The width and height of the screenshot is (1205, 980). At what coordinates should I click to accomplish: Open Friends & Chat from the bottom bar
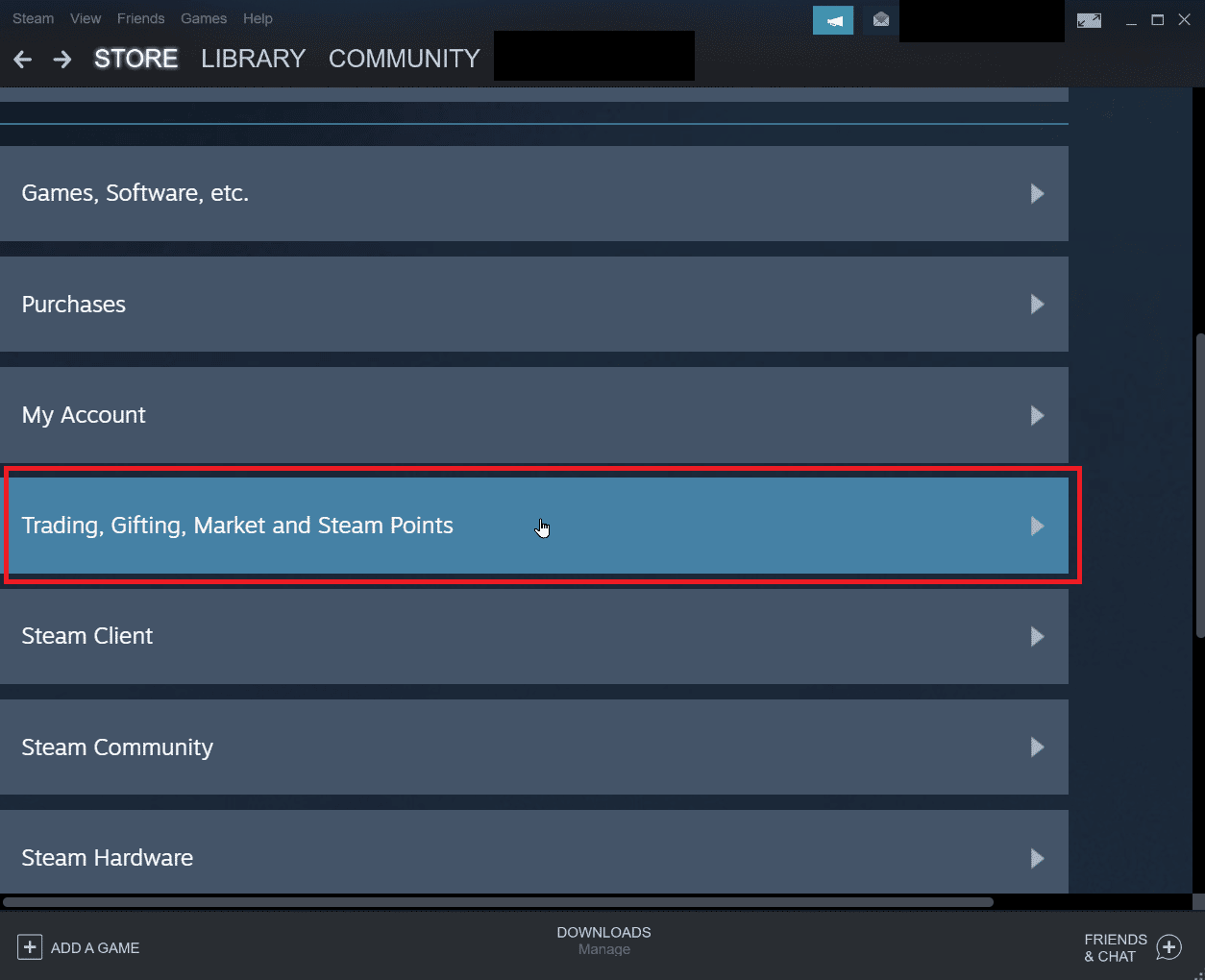point(1131,947)
